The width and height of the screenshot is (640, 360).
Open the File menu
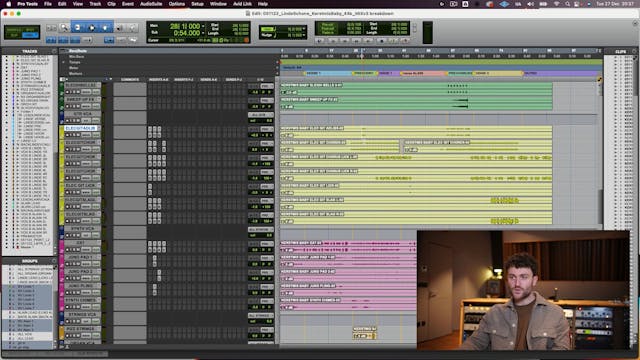click(x=48, y=4)
